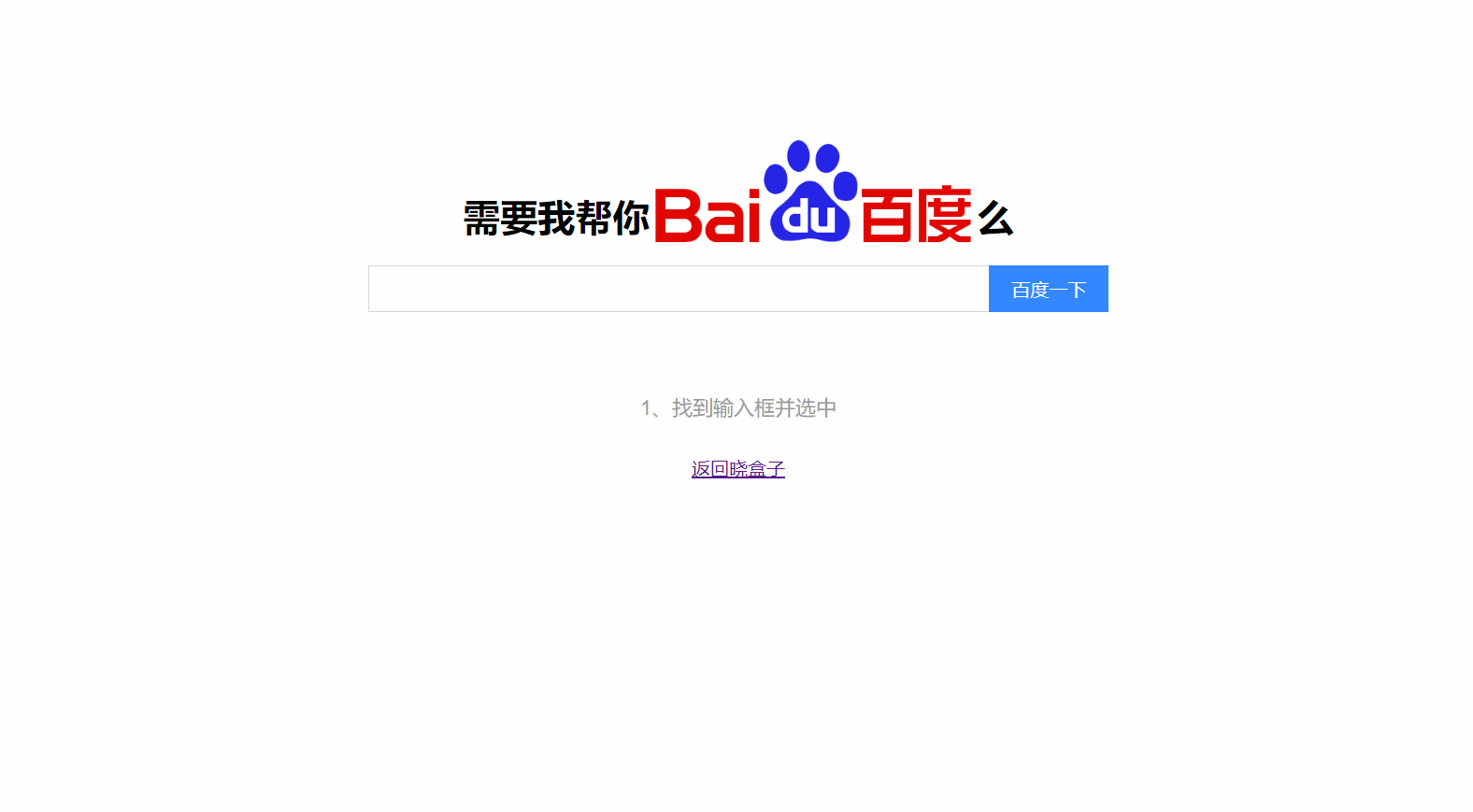Click the red "Bai" logo lettering

[708, 216]
